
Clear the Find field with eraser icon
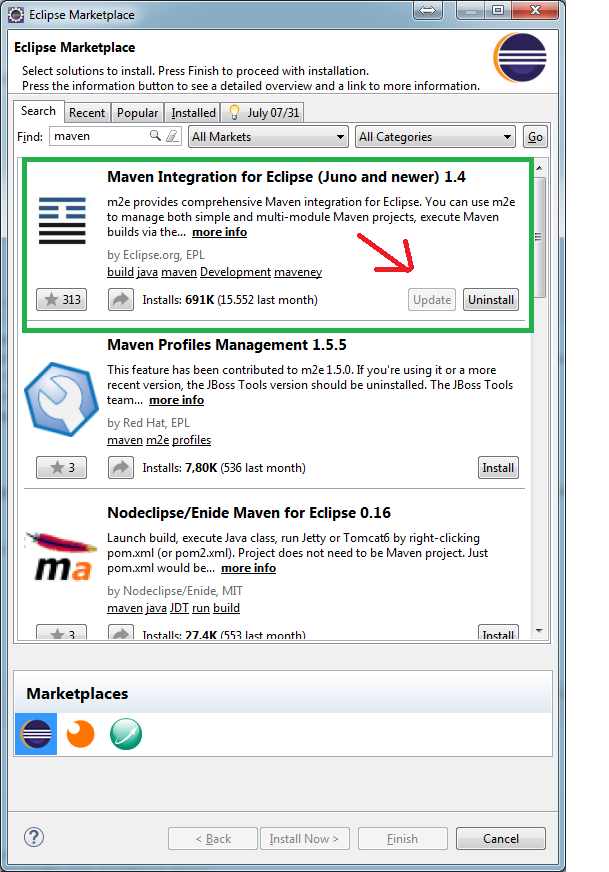[x=172, y=136]
